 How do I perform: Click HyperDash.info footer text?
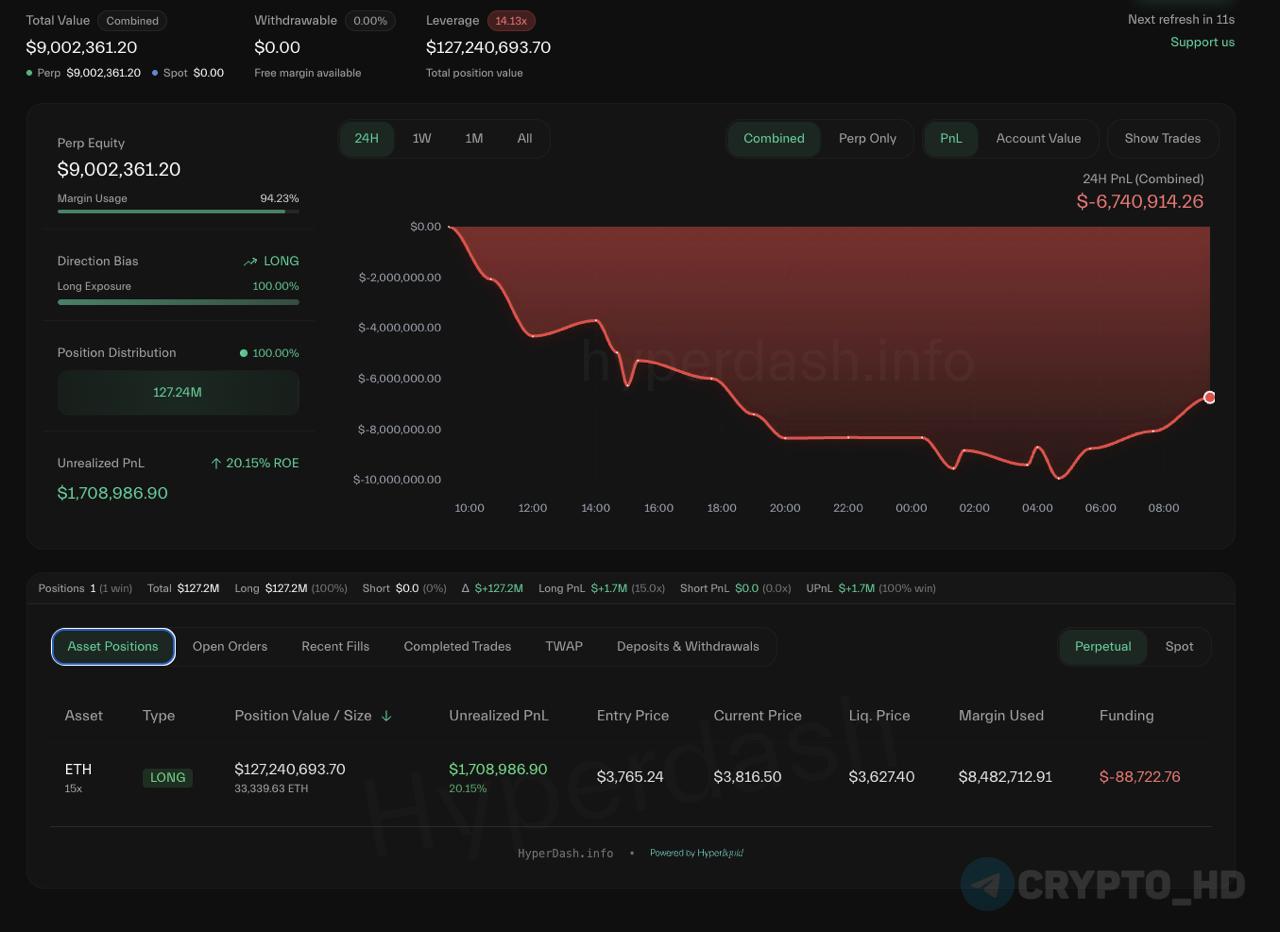[565, 853]
